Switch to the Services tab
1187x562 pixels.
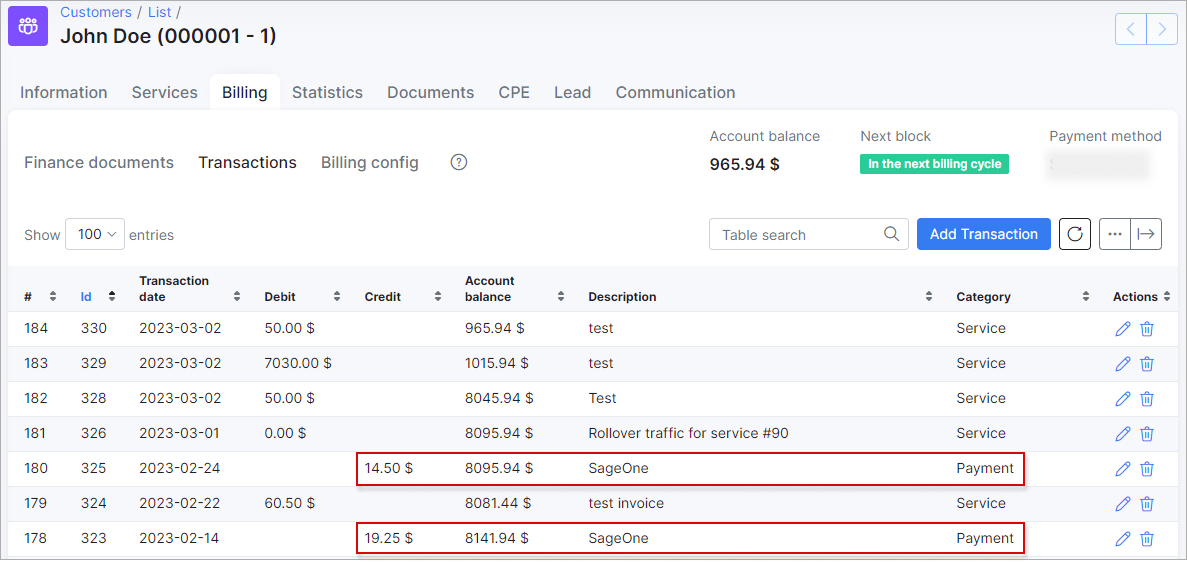tap(165, 92)
